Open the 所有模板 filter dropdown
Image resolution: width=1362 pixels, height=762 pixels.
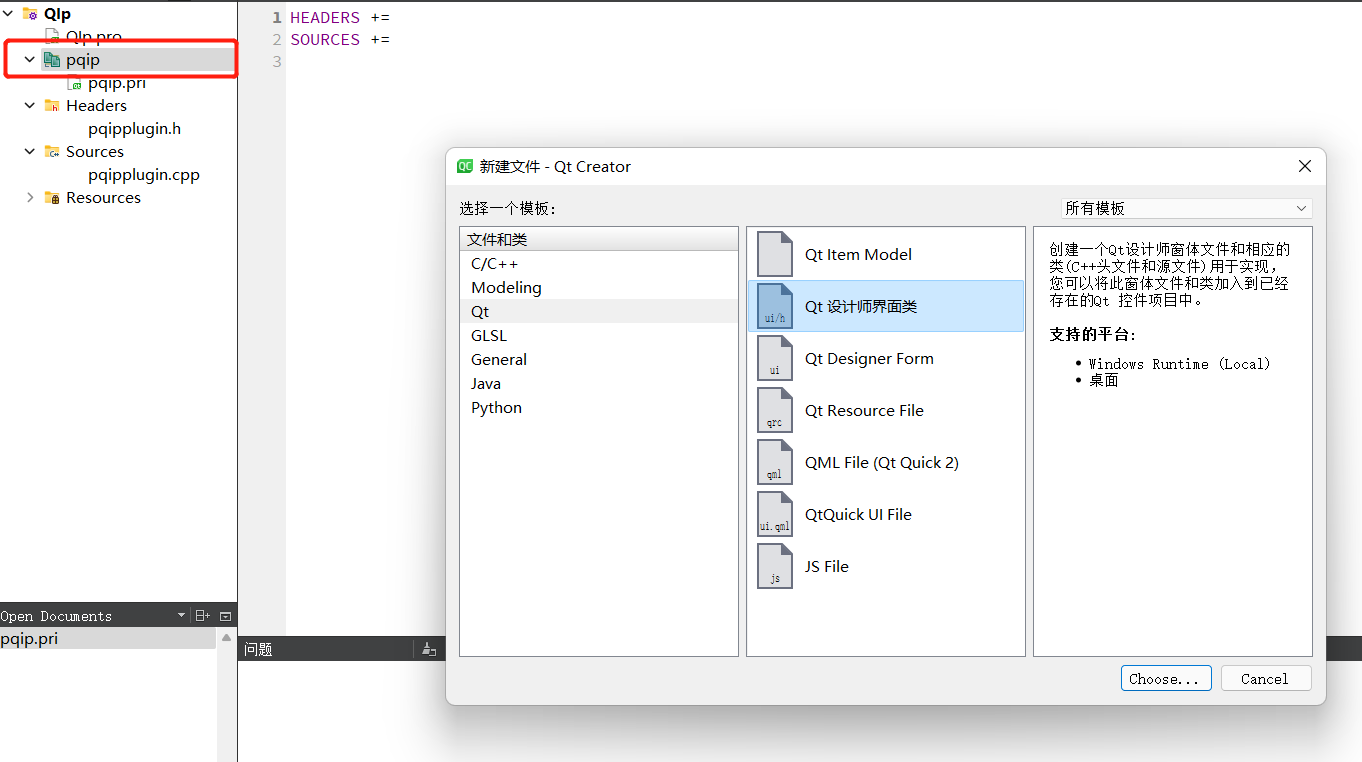(1186, 208)
